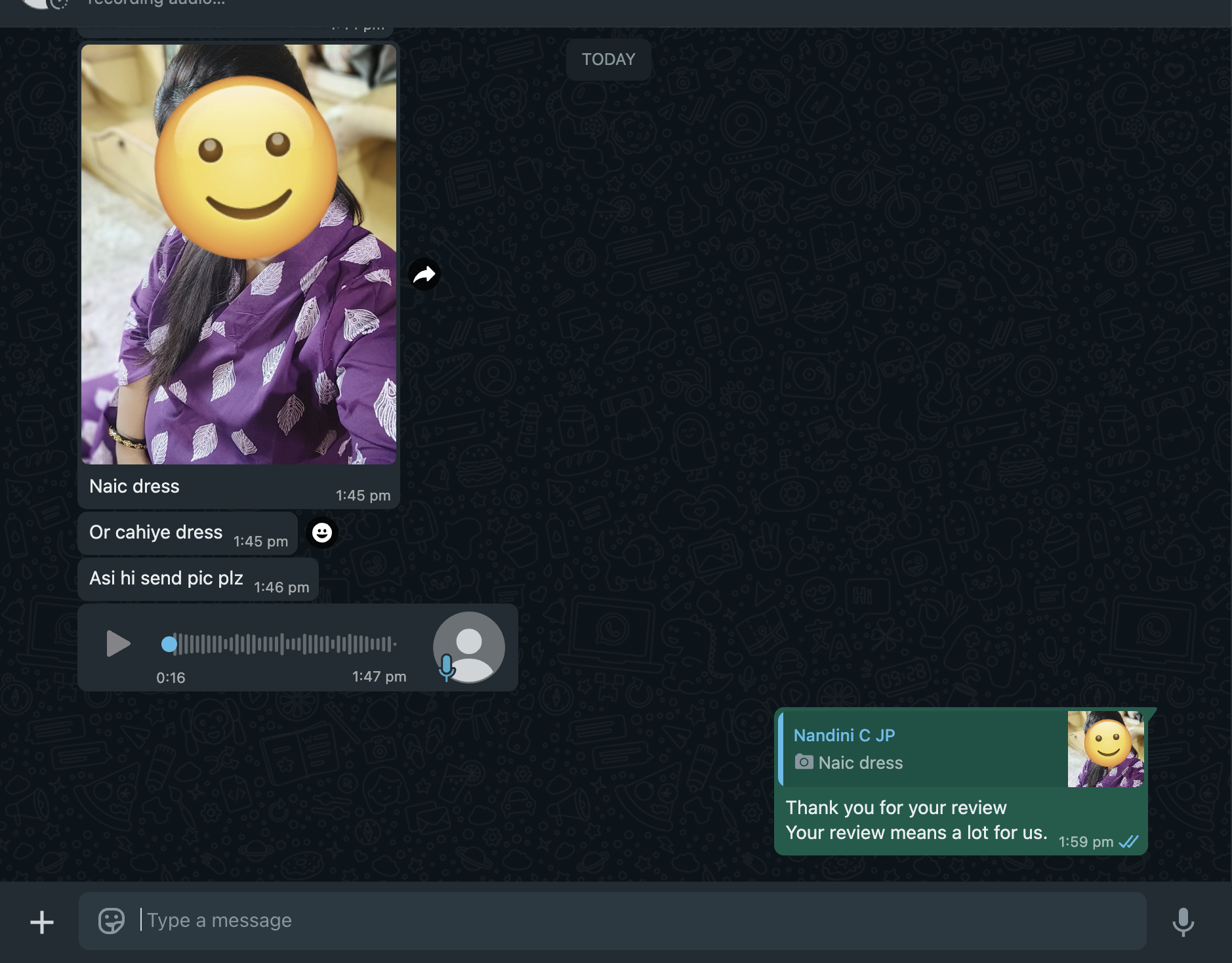The image size is (1232, 963).
Task: Click the voice message seek handle
Action: click(x=169, y=644)
